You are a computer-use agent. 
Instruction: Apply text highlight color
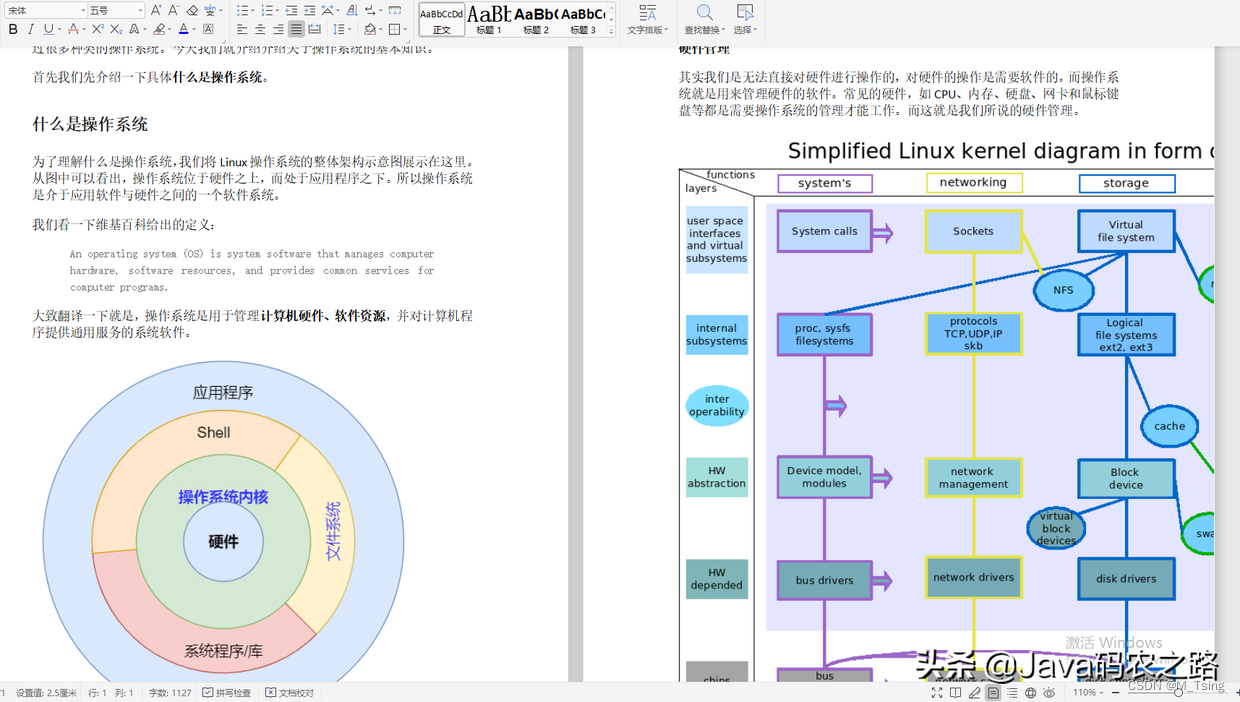(158, 29)
